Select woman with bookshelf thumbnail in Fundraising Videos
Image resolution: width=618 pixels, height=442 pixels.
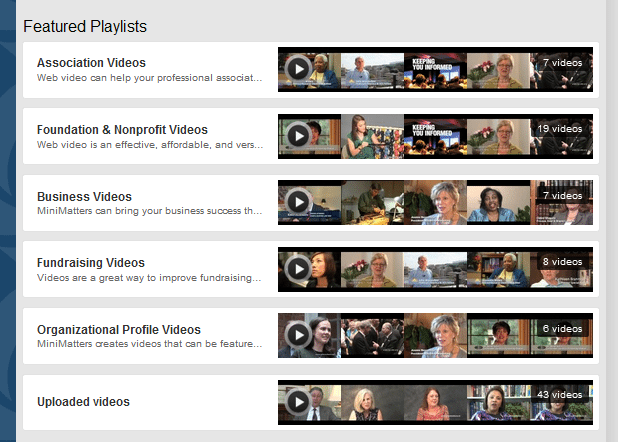[x=499, y=270]
